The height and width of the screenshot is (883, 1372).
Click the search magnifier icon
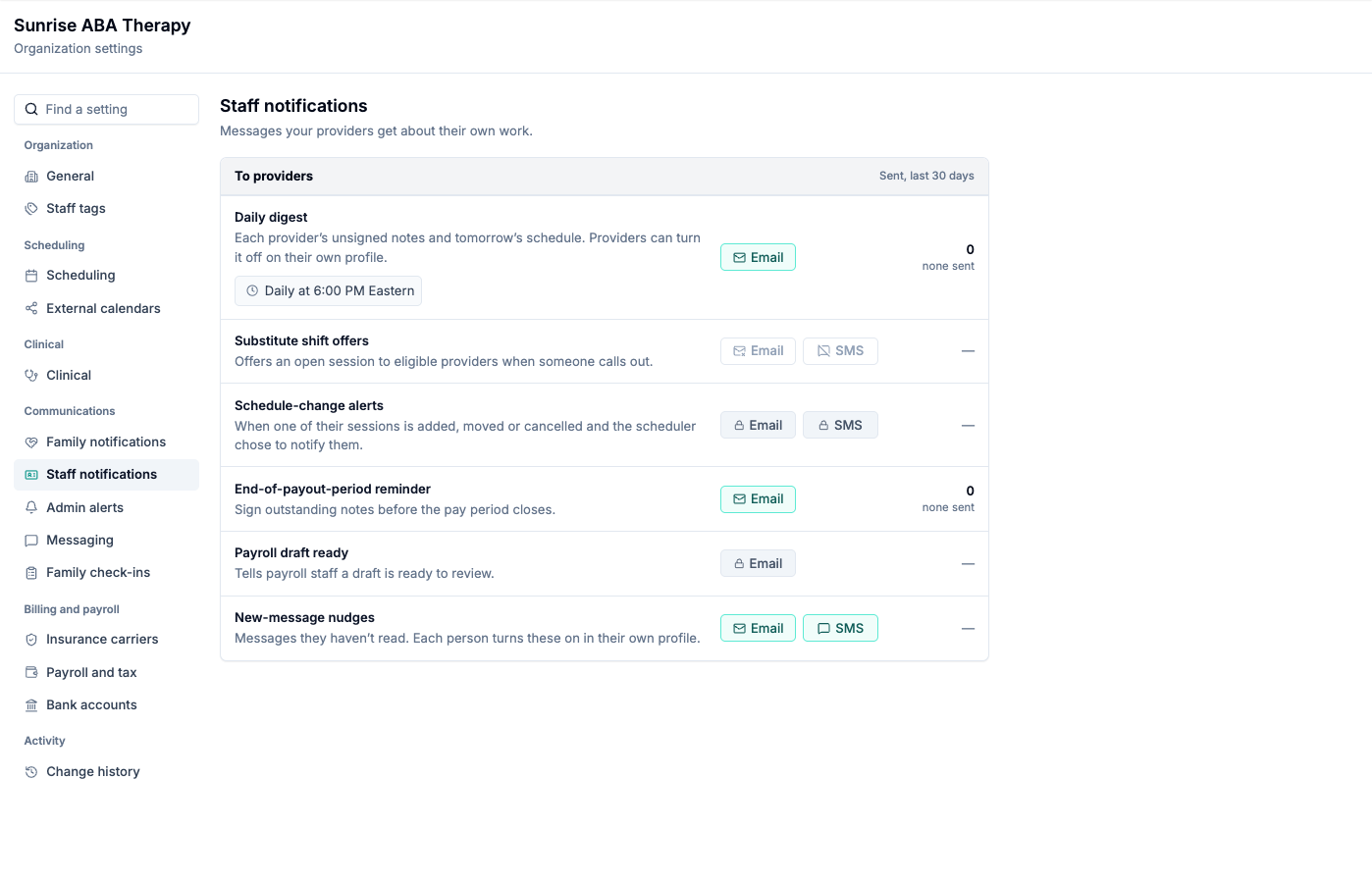(x=31, y=110)
